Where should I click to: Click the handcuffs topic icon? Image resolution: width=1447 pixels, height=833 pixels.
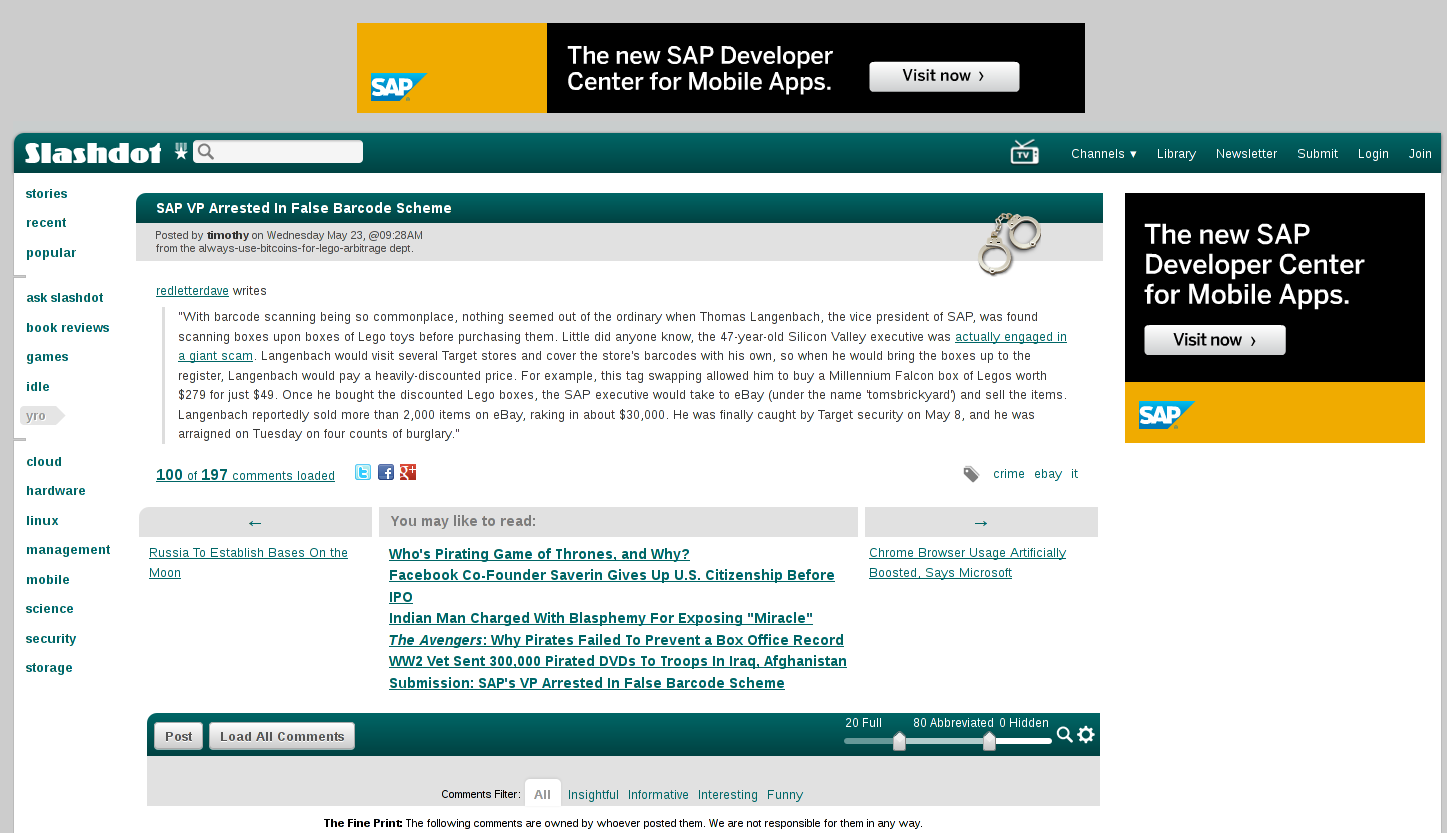click(x=1009, y=243)
